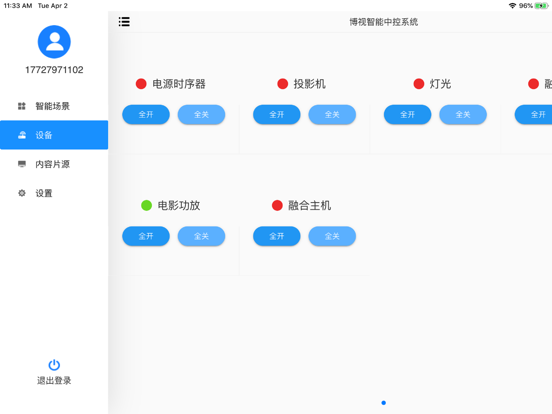Click red status dot for 投影机
Screen dimensions: 552x414
(283, 84)
